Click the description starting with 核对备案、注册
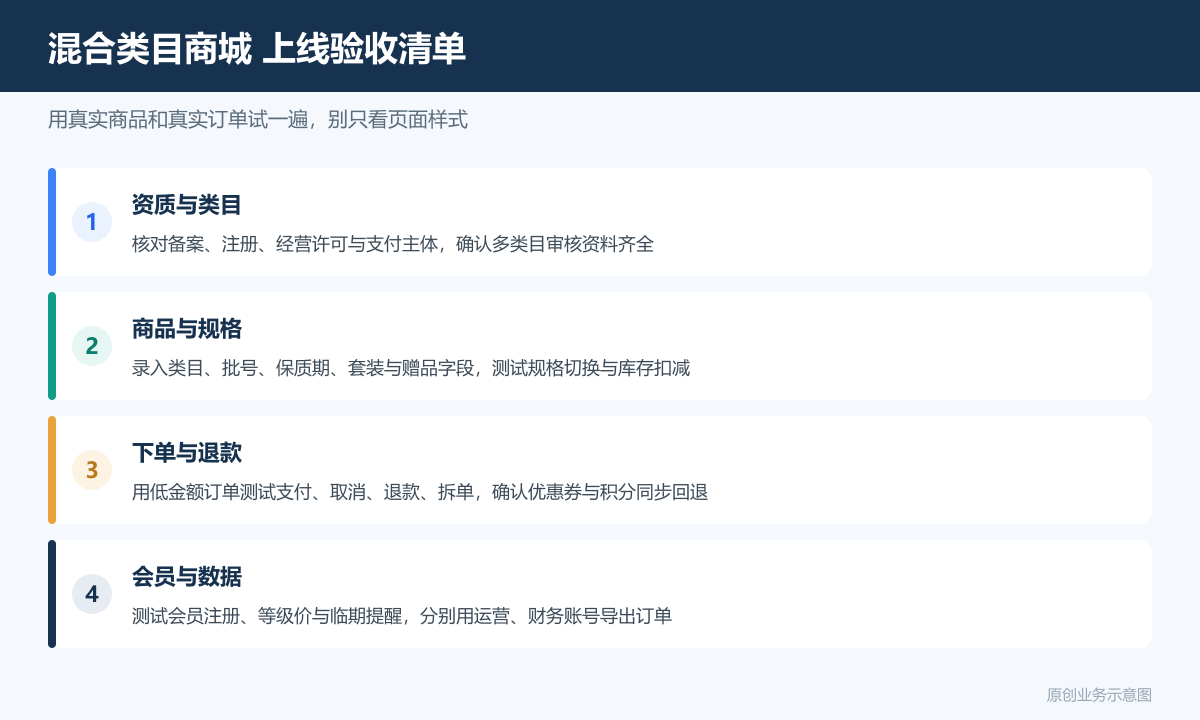Image resolution: width=1200 pixels, height=720 pixels. tap(393, 244)
